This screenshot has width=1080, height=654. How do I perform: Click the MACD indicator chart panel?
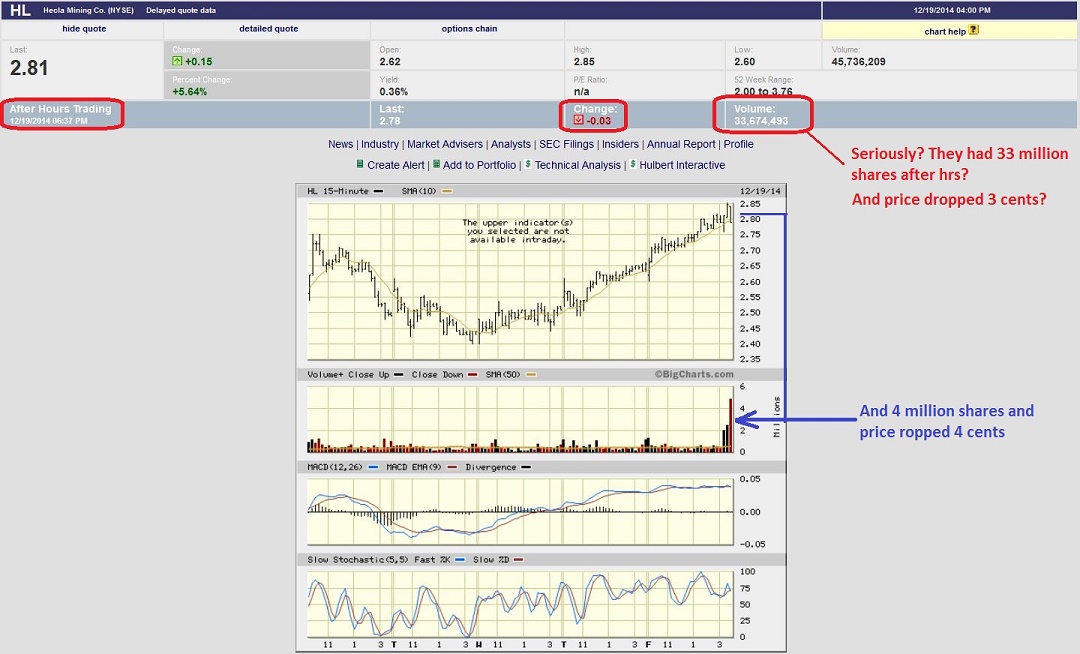pyautogui.click(x=521, y=511)
